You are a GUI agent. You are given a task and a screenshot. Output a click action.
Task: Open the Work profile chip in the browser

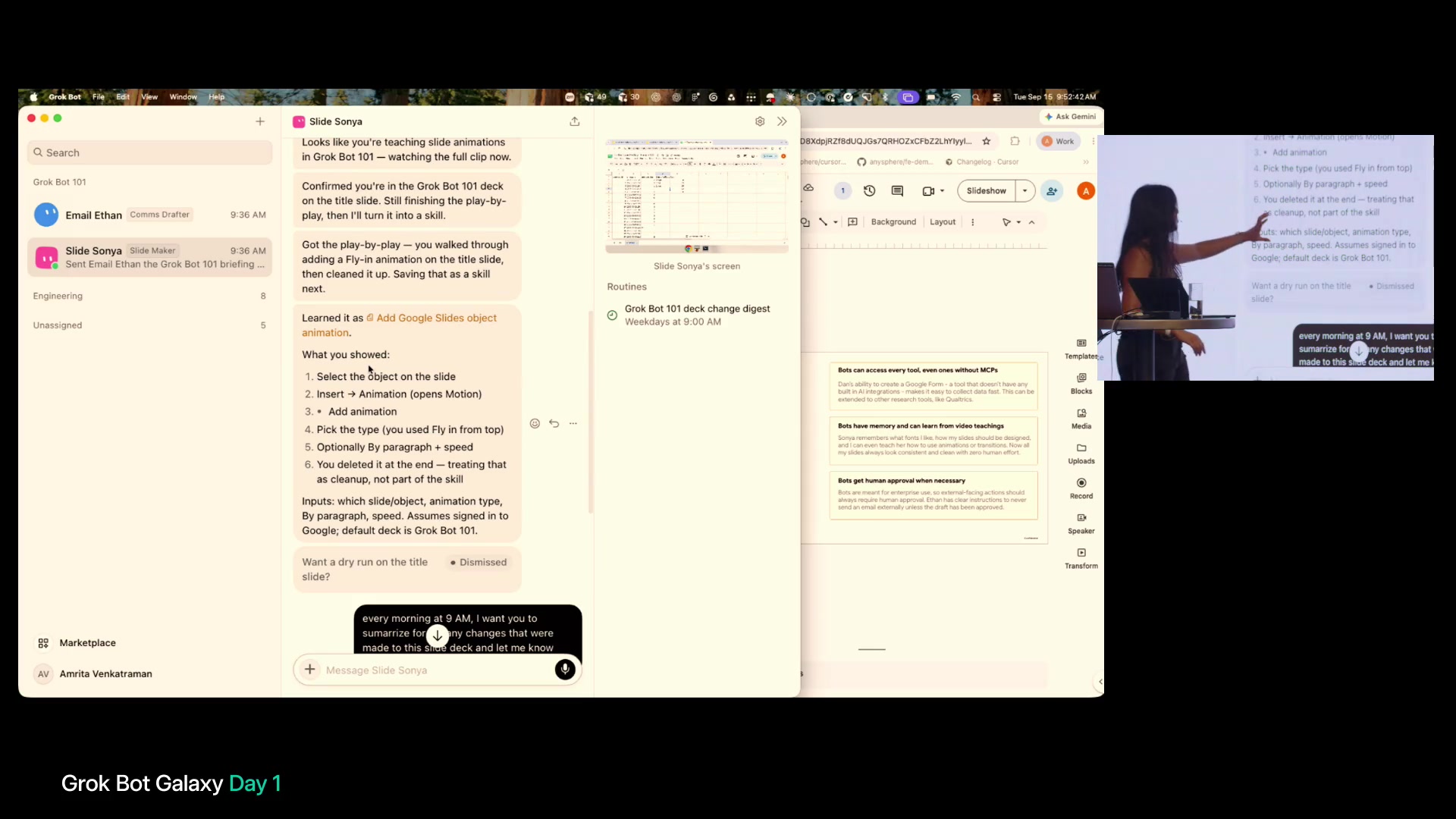click(1058, 141)
